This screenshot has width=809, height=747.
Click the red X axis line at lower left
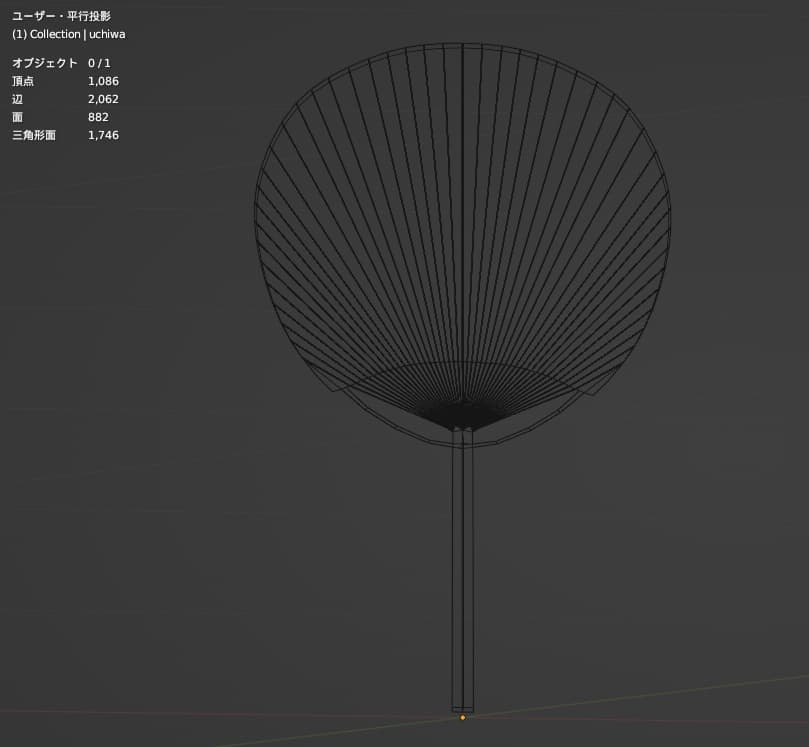pyautogui.click(x=150, y=713)
